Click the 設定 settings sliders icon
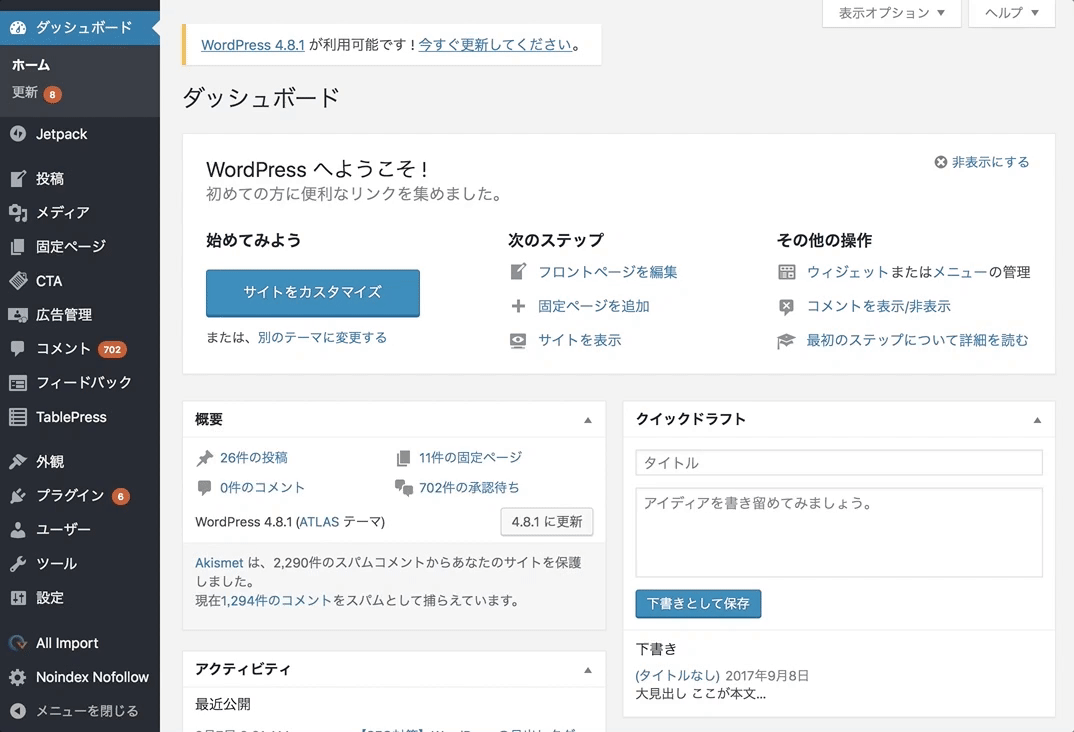This screenshot has height=732, width=1074. pos(18,598)
